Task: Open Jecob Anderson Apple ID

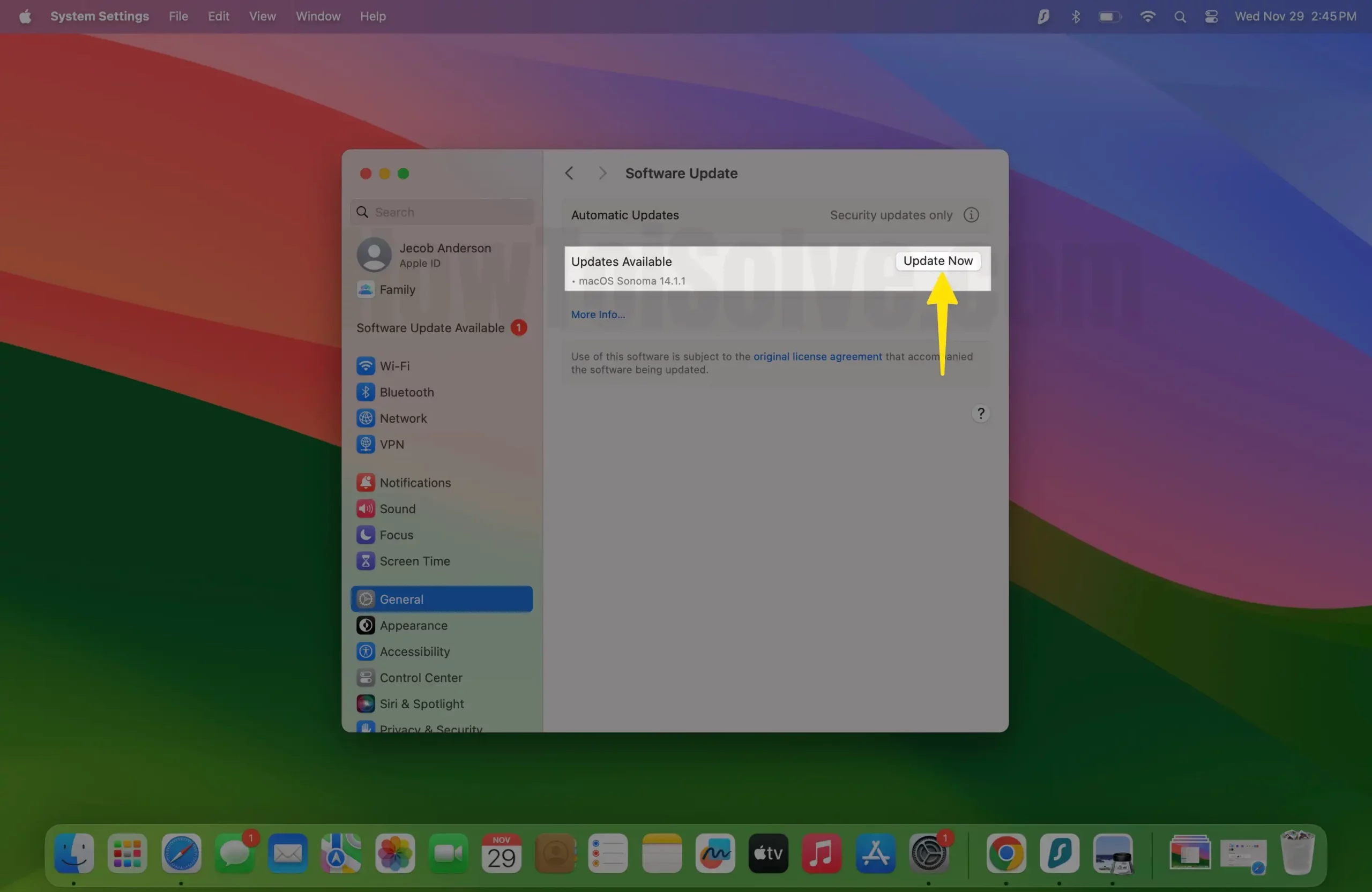Action: (x=444, y=254)
